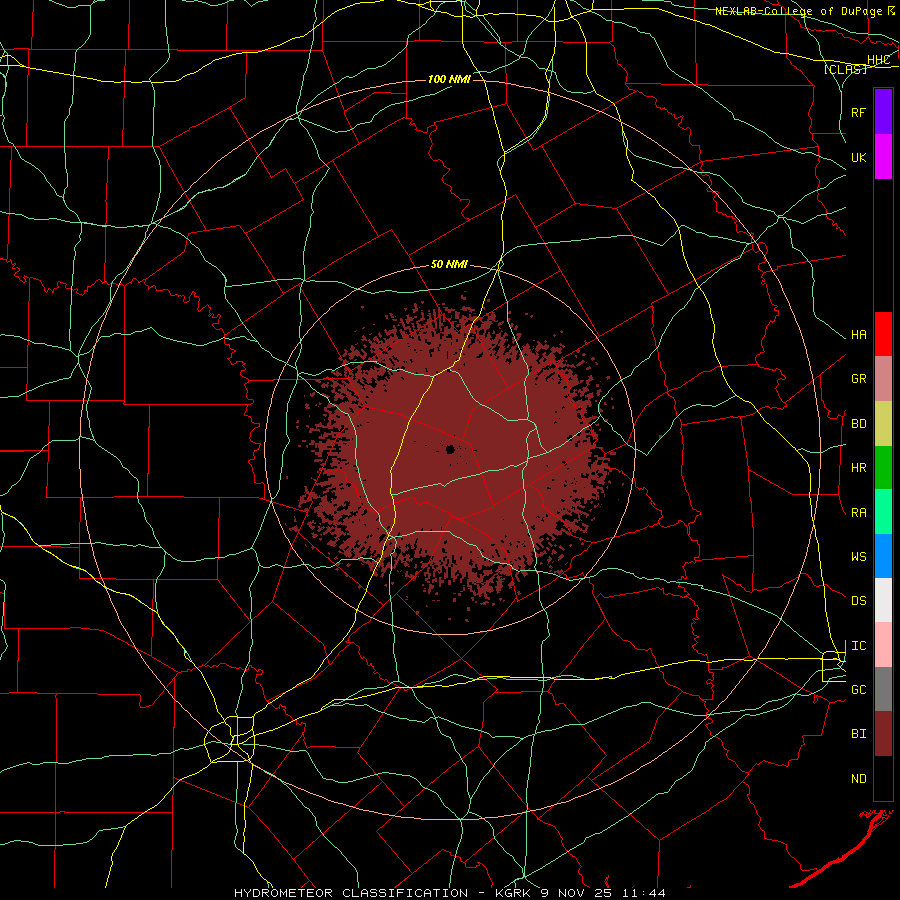Image resolution: width=900 pixels, height=900 pixels.
Task: Click the RA legend label
Action: (x=859, y=513)
